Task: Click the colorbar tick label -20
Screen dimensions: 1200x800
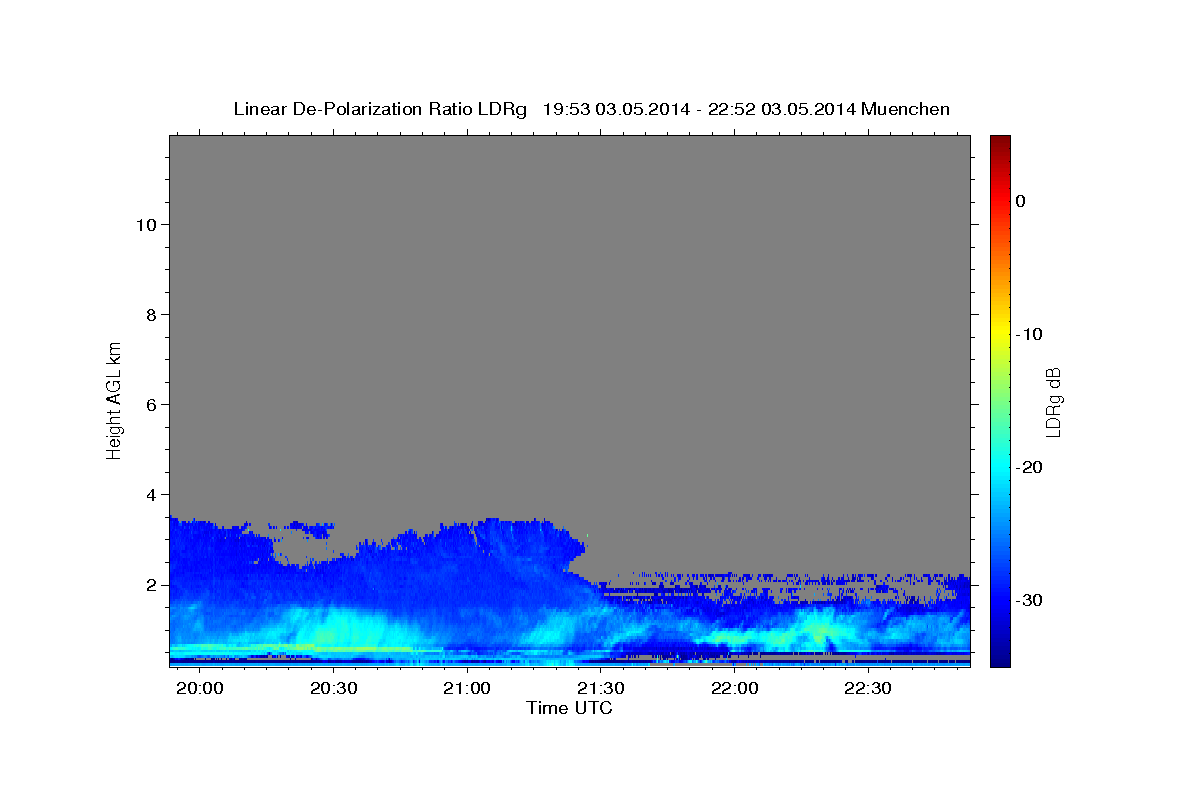Action: point(1030,467)
